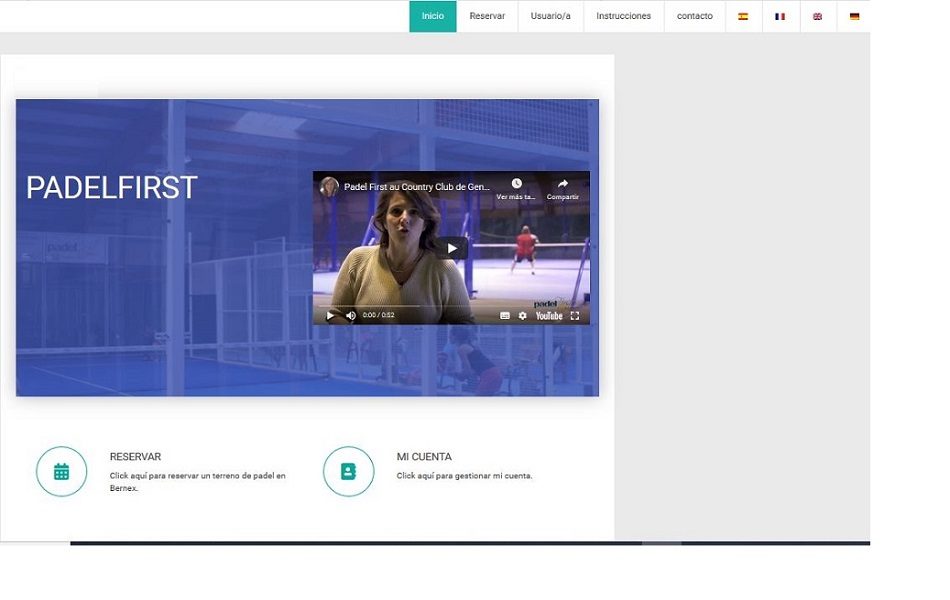950x600 pixels.
Task: Open the contacto page
Action: tap(694, 16)
